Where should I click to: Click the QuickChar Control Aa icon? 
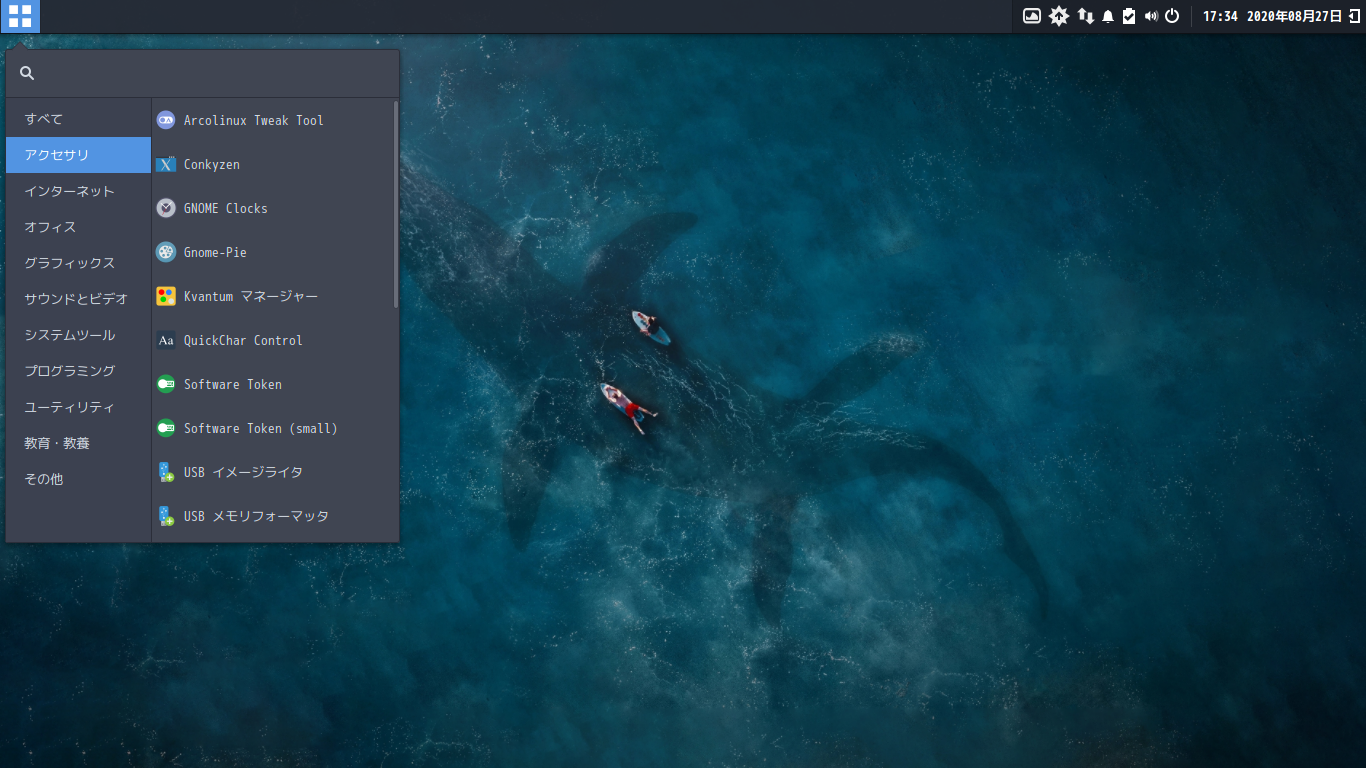pos(166,340)
